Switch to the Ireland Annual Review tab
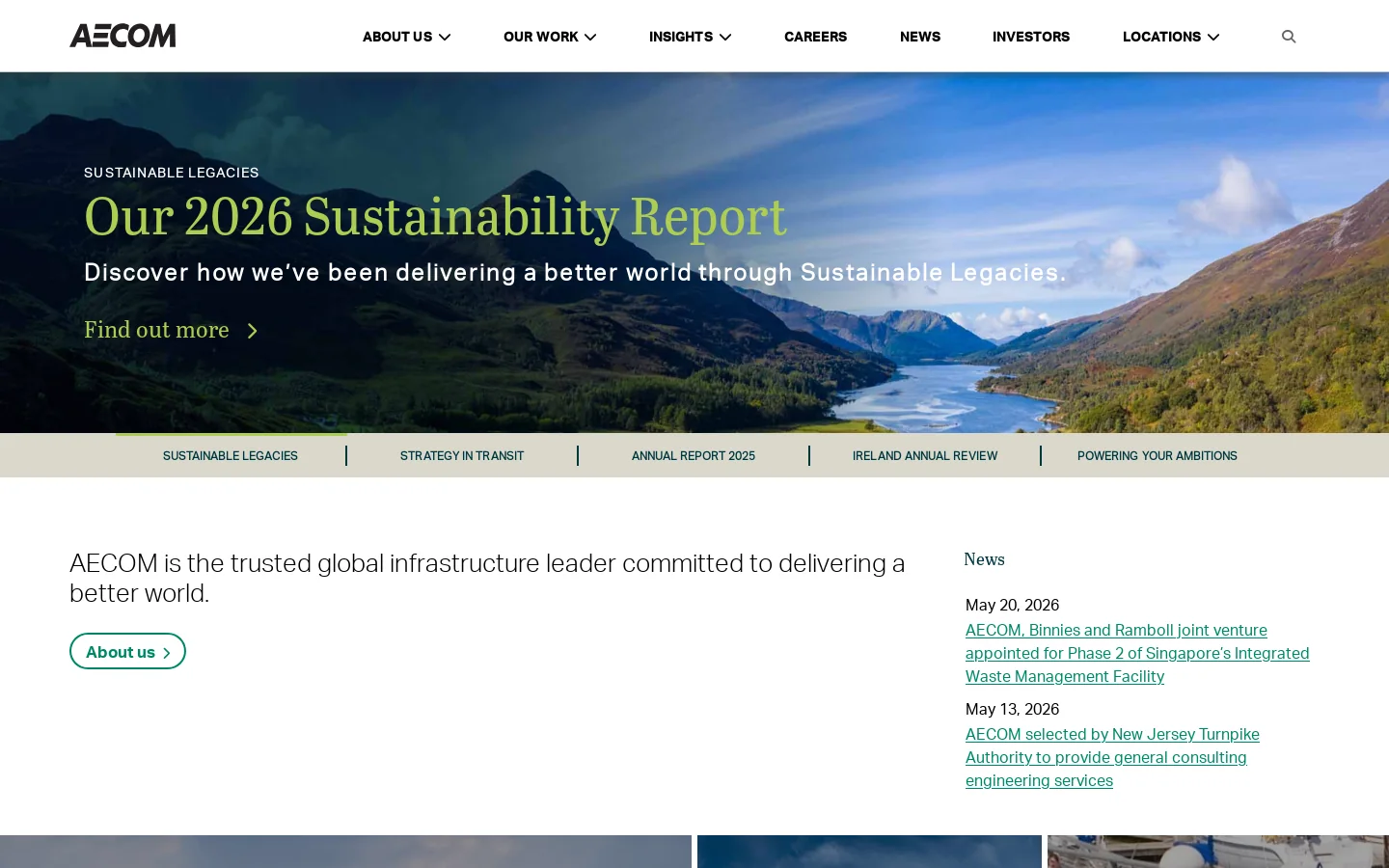The width and height of the screenshot is (1389, 868). click(x=925, y=455)
